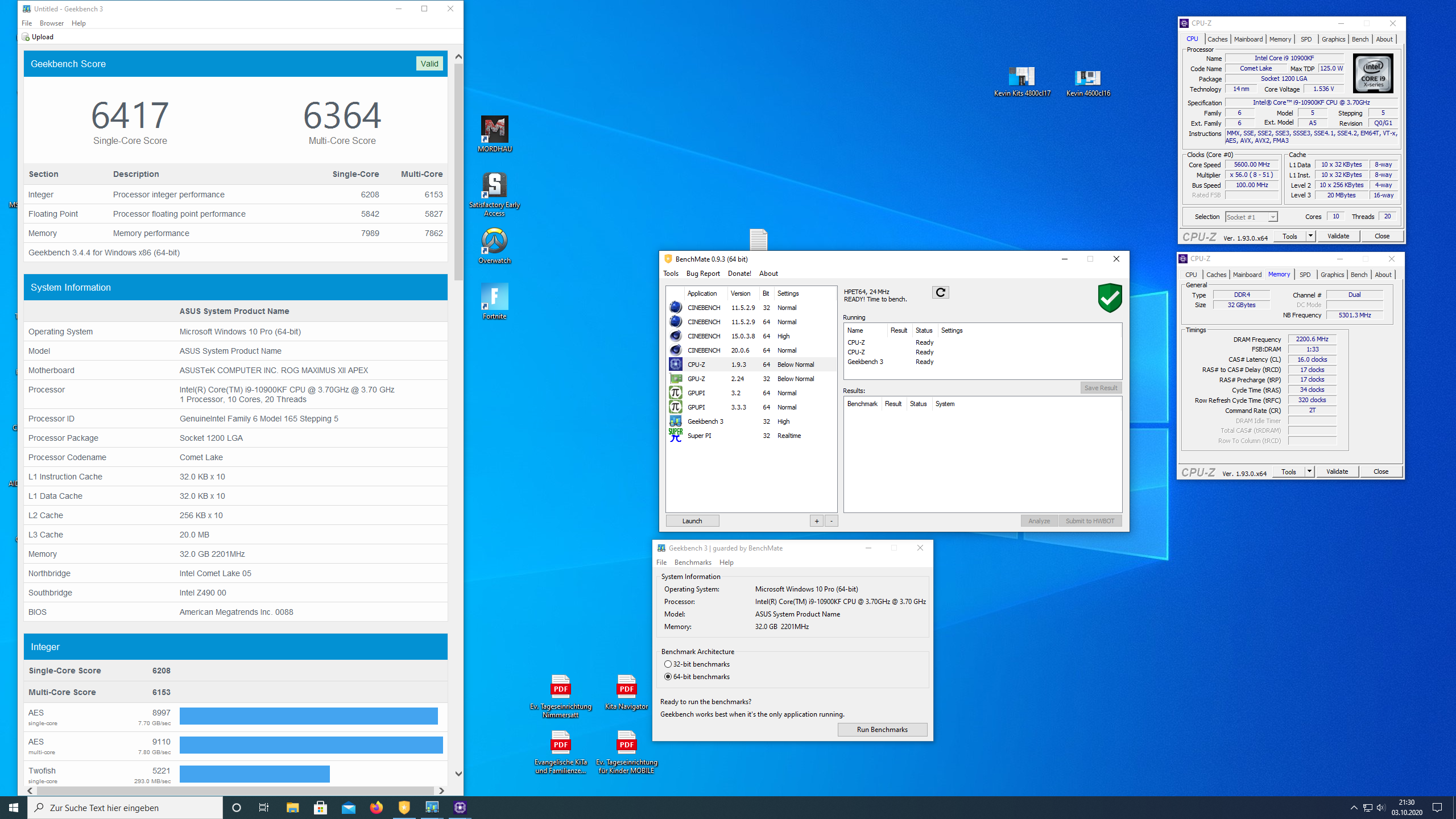
Task: Open Microsoft Store from taskbar
Action: click(x=320, y=808)
